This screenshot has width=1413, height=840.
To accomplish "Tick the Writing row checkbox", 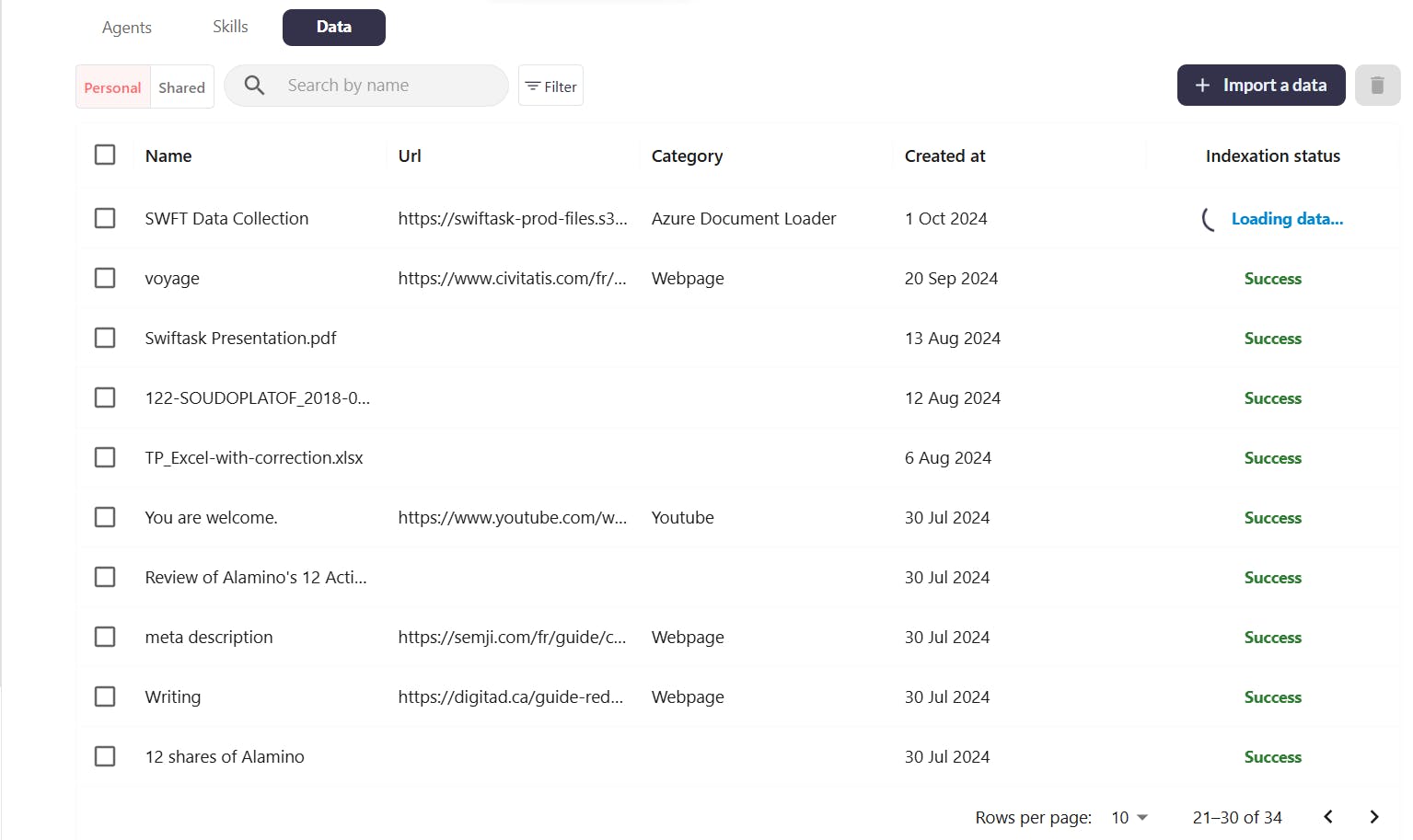I will point(105,696).
